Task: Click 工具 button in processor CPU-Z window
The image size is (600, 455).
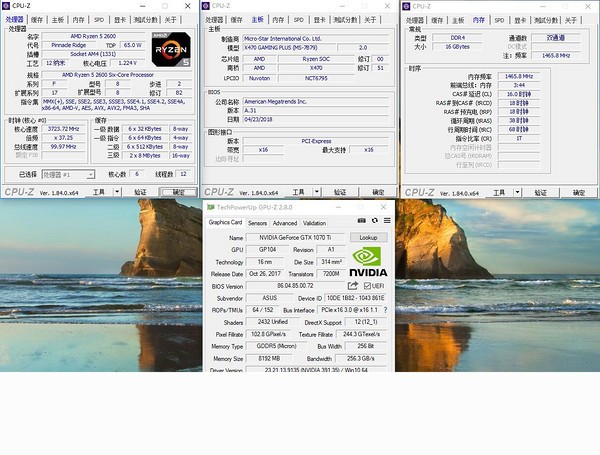Action: (99, 192)
